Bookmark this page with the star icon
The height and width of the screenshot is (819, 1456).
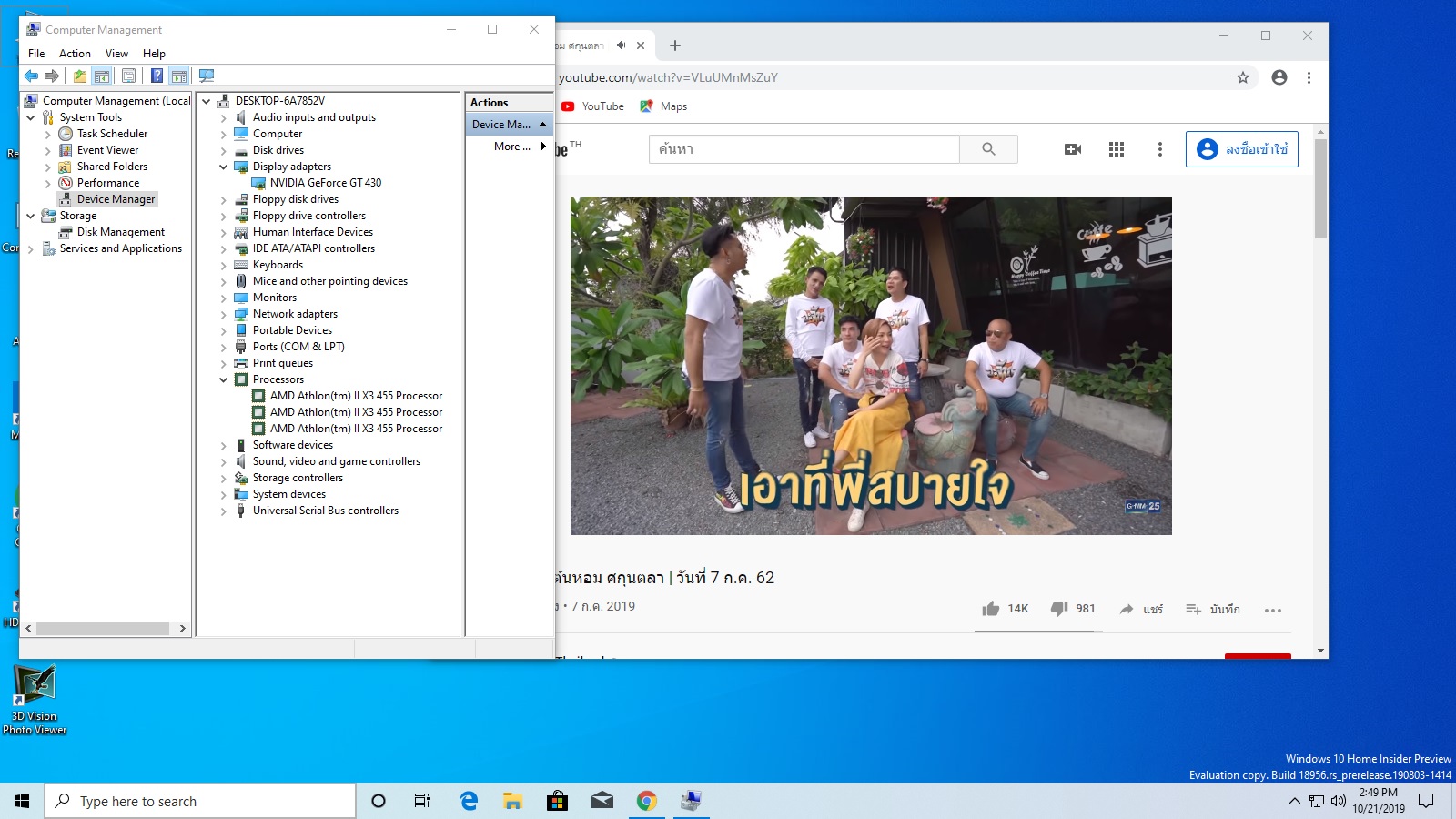point(1243,77)
